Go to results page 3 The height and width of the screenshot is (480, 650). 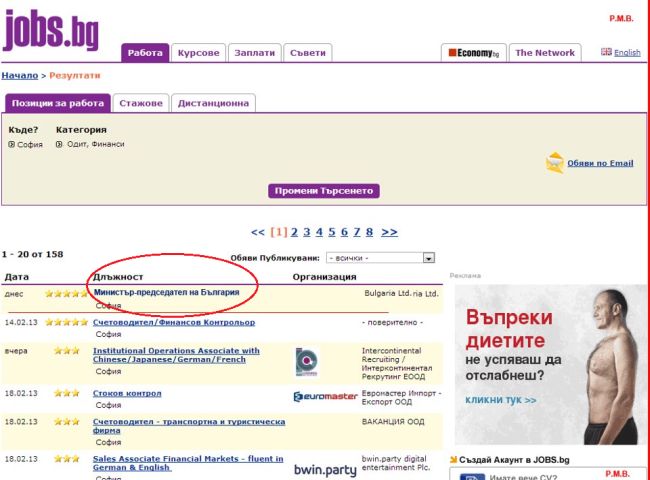click(x=307, y=232)
